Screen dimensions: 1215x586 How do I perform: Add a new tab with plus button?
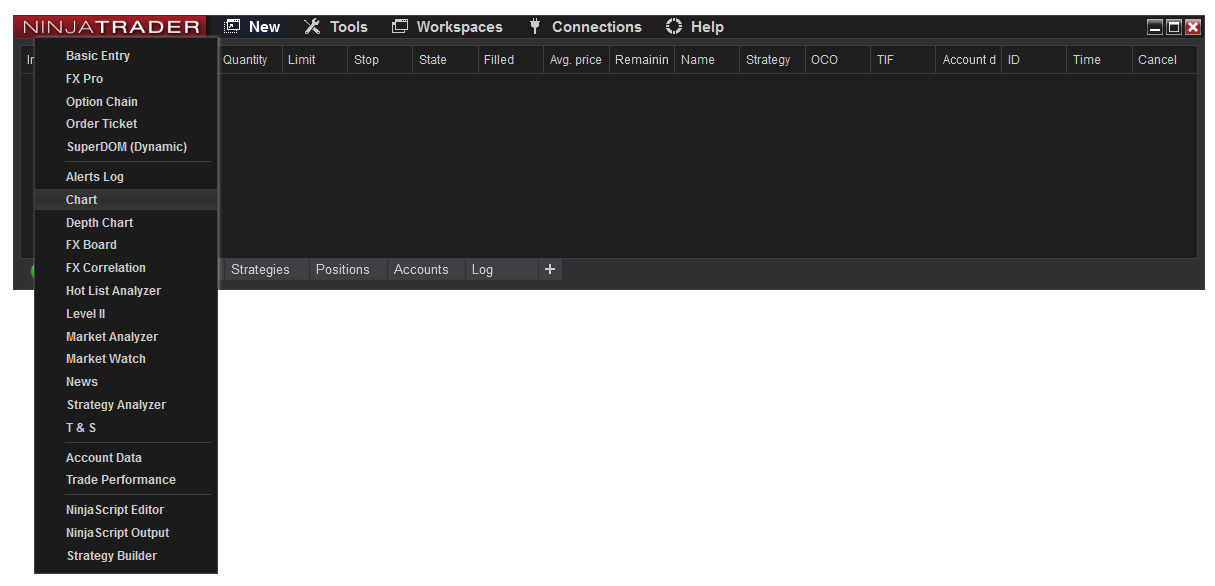[x=549, y=269]
